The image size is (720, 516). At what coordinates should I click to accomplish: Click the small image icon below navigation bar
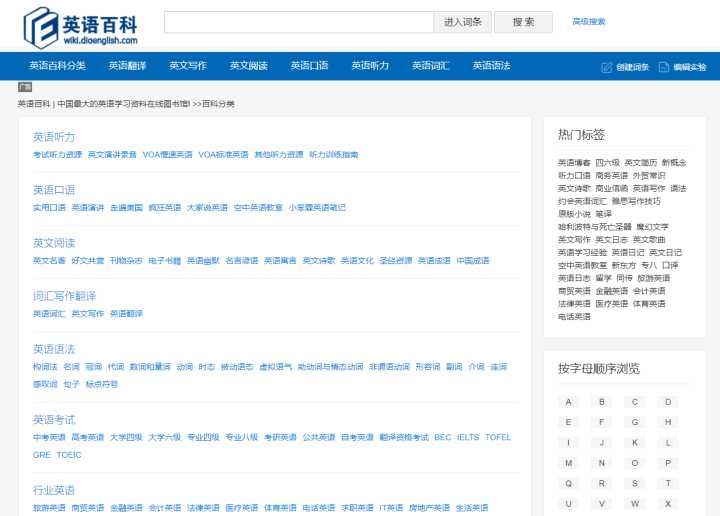click(25, 87)
